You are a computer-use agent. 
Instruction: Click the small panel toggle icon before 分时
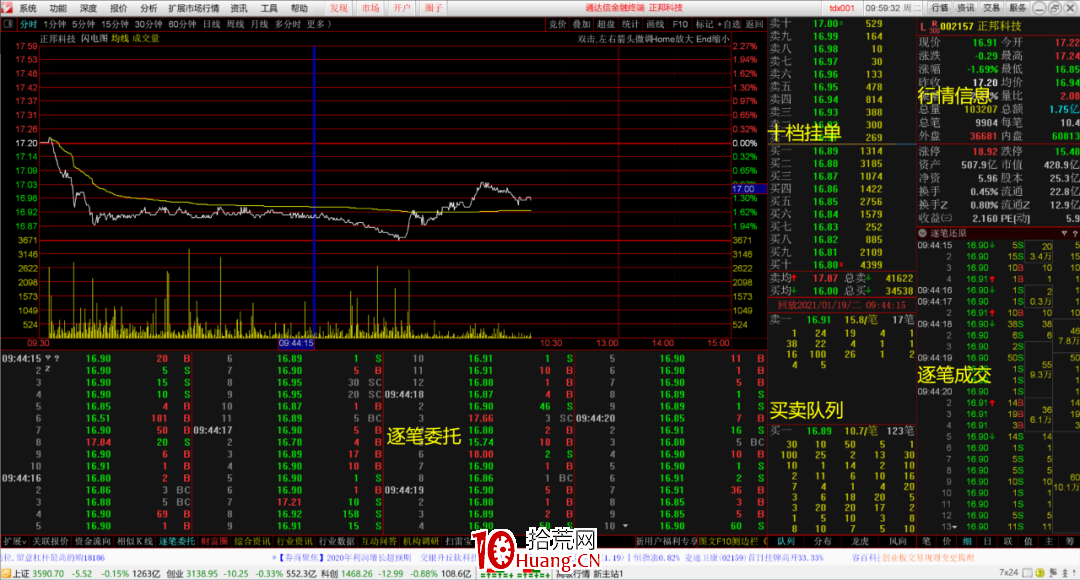8,24
